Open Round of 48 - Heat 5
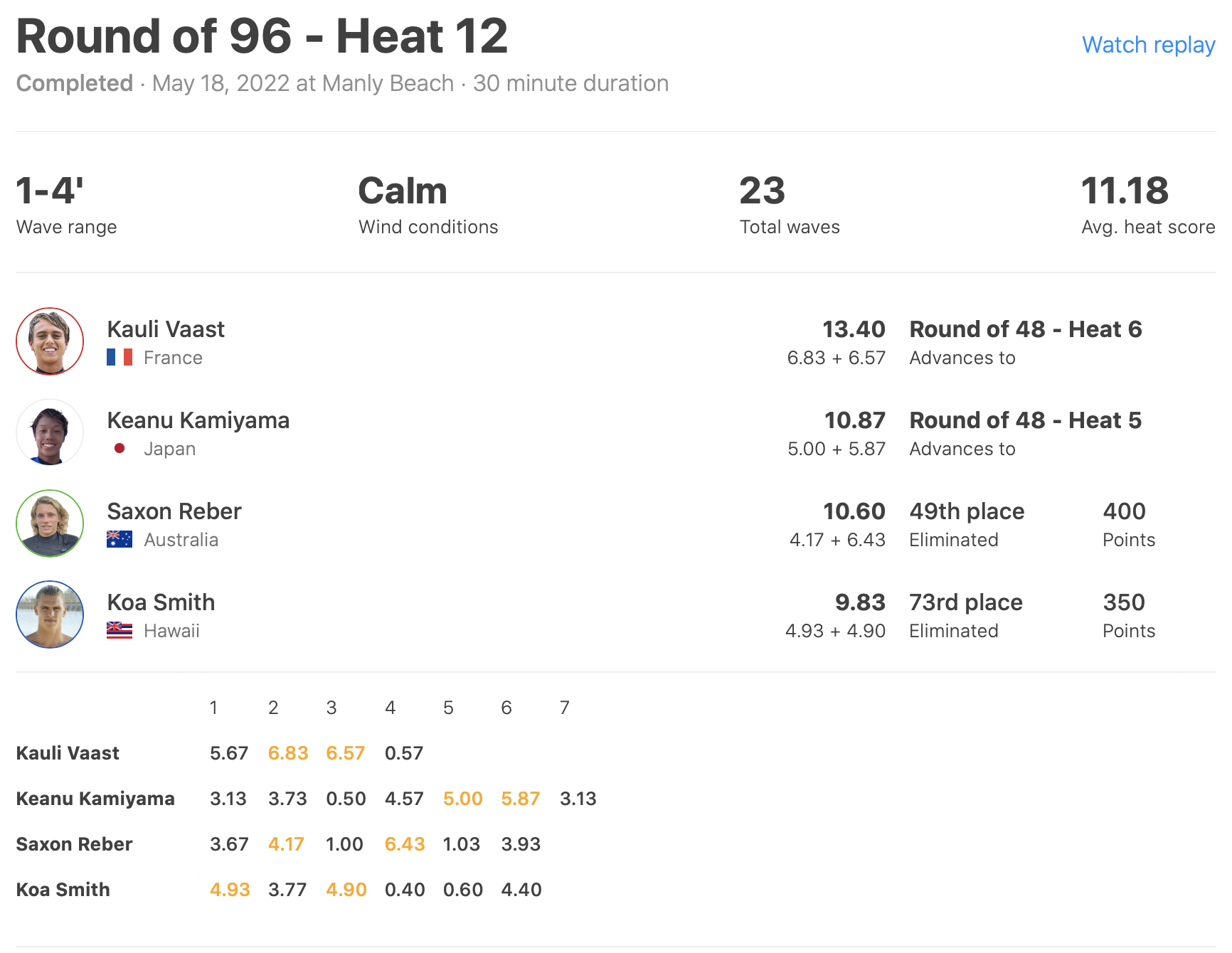This screenshot has height=953, width=1232. click(1025, 420)
